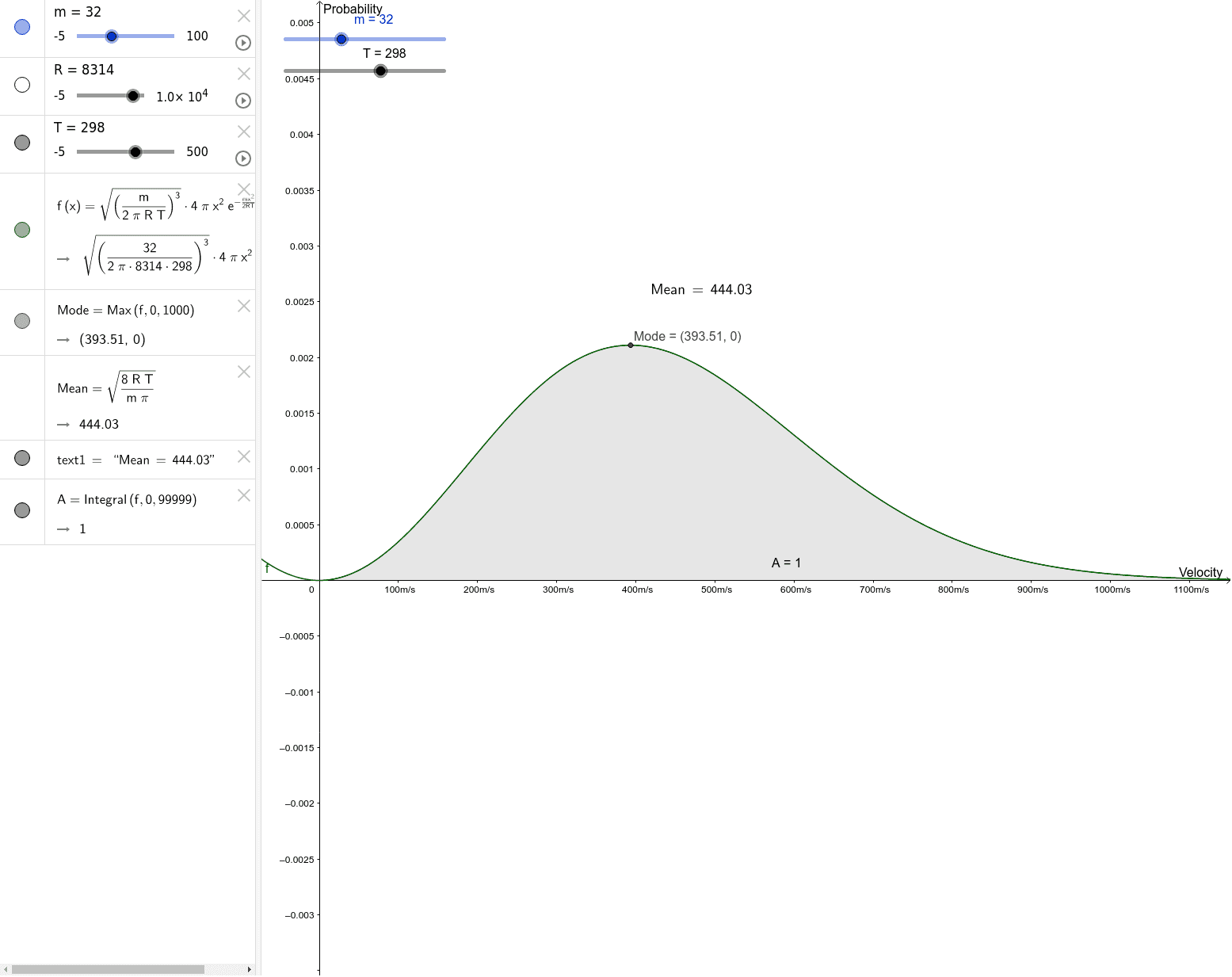Viewport: 1232px width, 977px height.
Task: Hide the m slider via its blue visibility circle
Action: pyautogui.click(x=21, y=28)
